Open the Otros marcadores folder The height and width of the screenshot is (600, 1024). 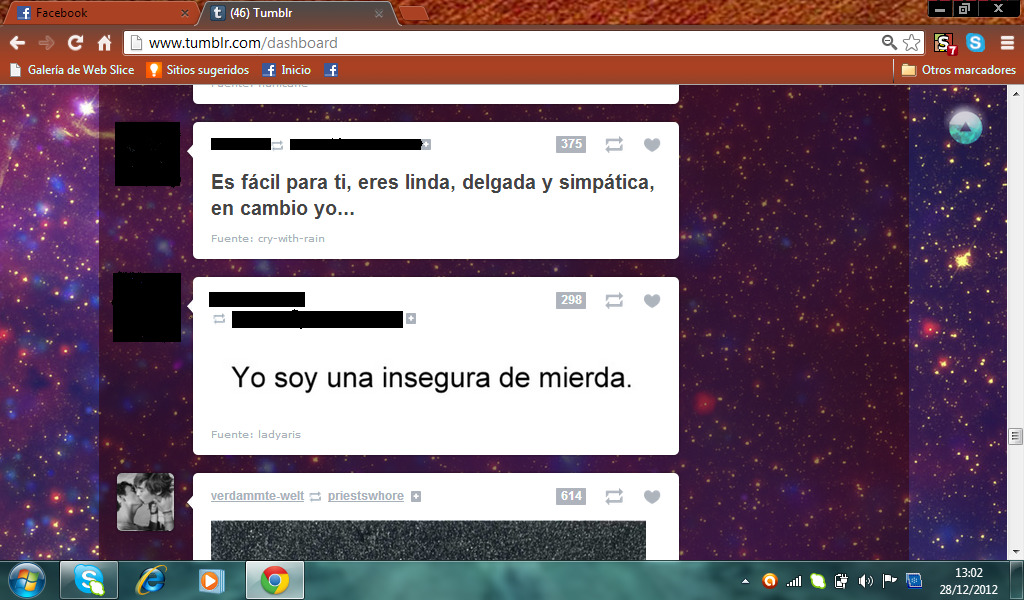(x=959, y=70)
